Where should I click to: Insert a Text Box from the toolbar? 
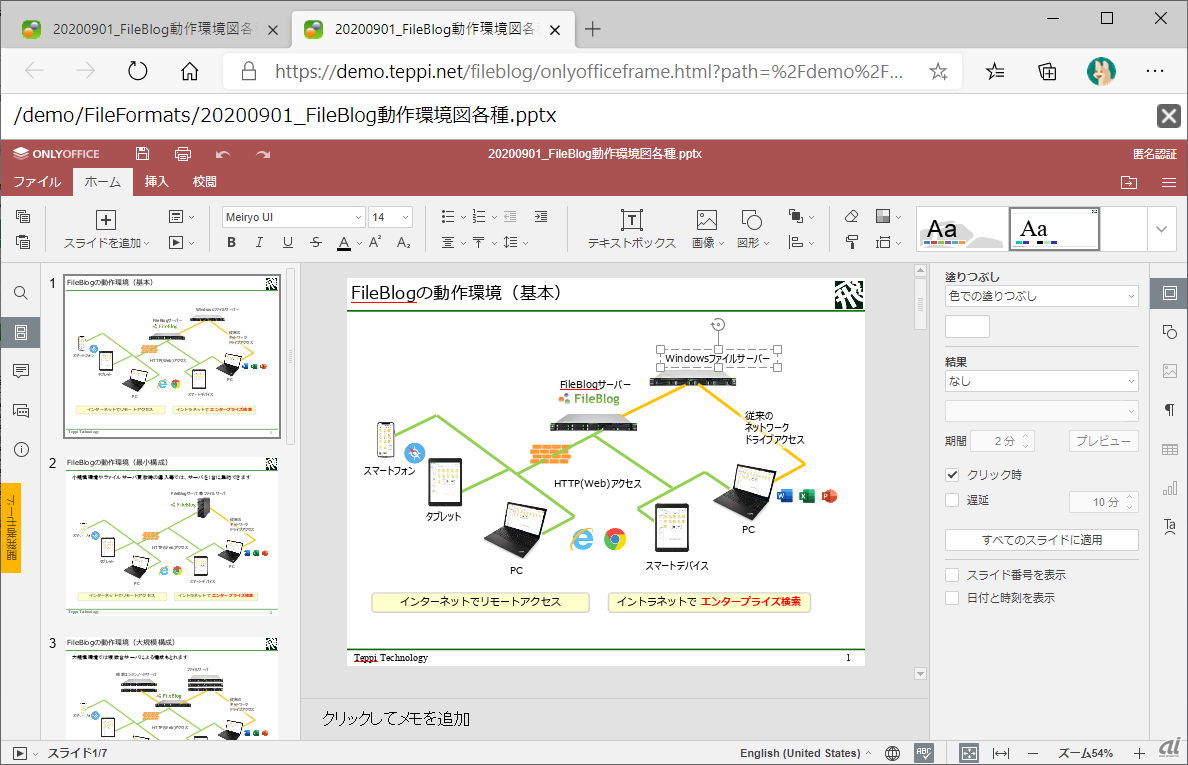[631, 229]
